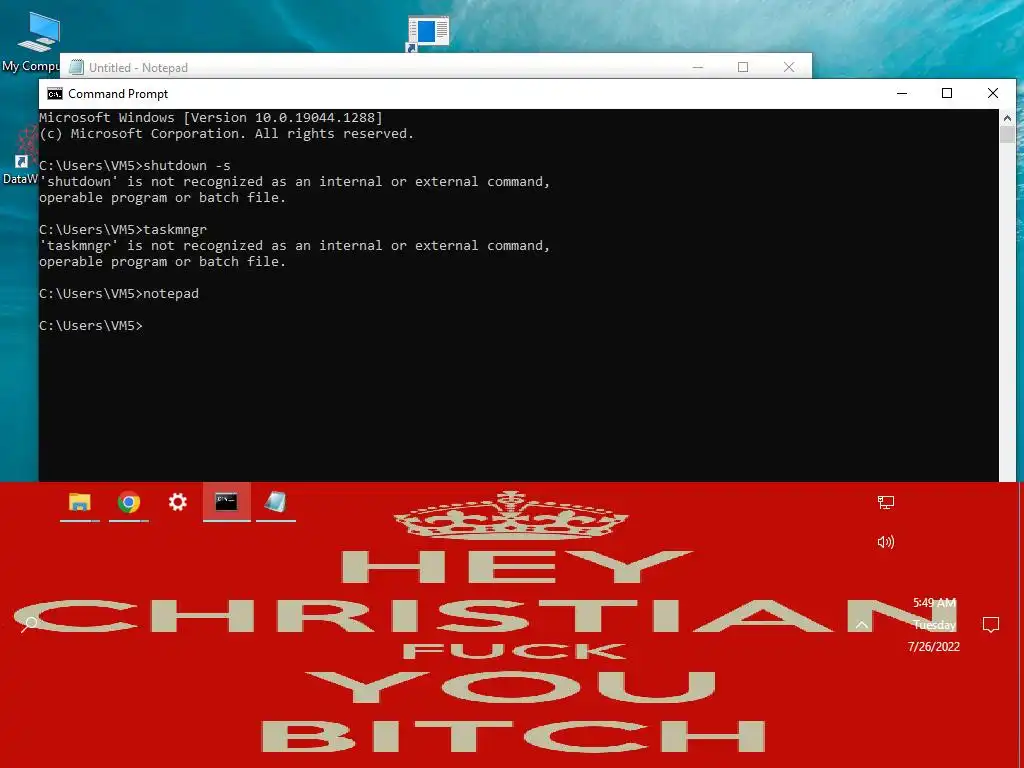Image resolution: width=1024 pixels, height=768 pixels.
Task: Click the taskbar clock showing 5:49 AM
Action: click(934, 603)
